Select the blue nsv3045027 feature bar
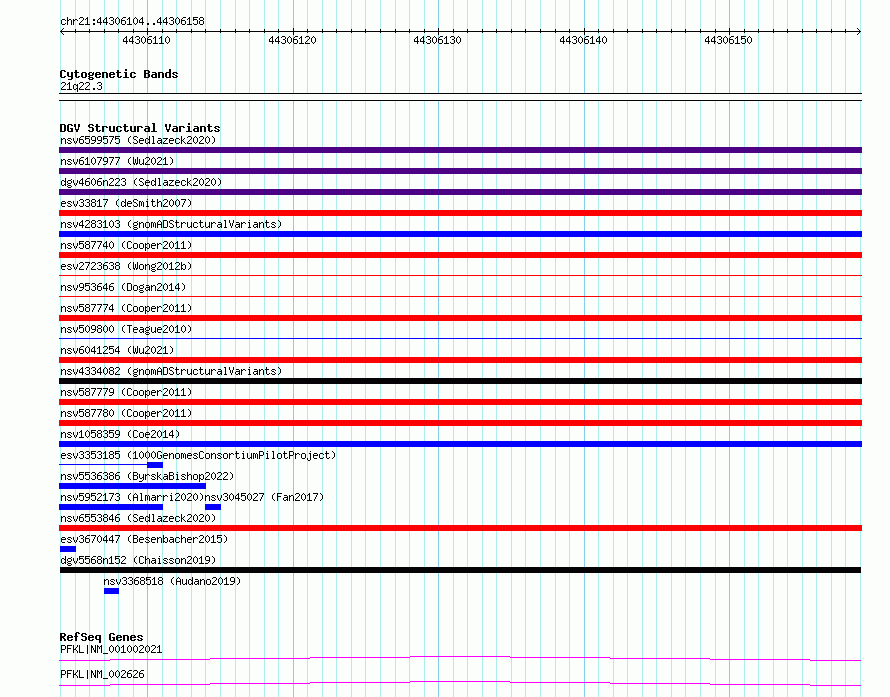890x697 pixels. 213,507
